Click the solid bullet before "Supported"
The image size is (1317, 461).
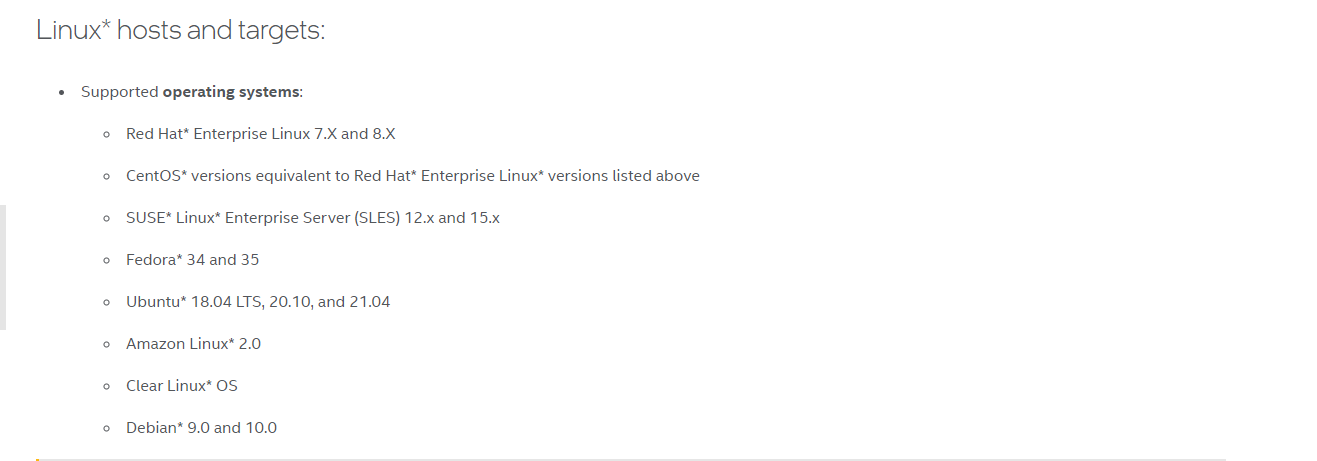click(61, 92)
